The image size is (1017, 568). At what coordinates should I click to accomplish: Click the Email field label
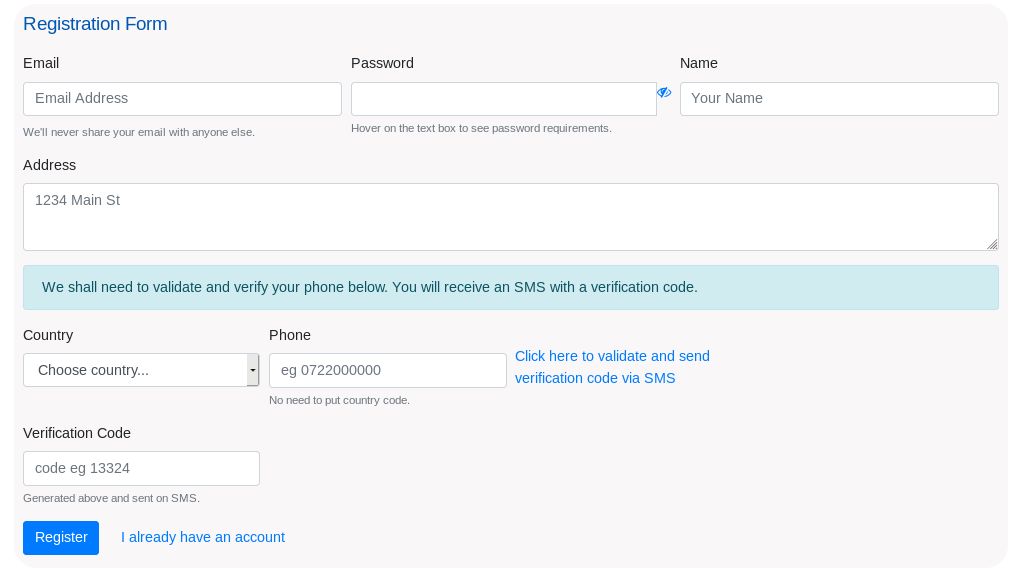tap(41, 63)
